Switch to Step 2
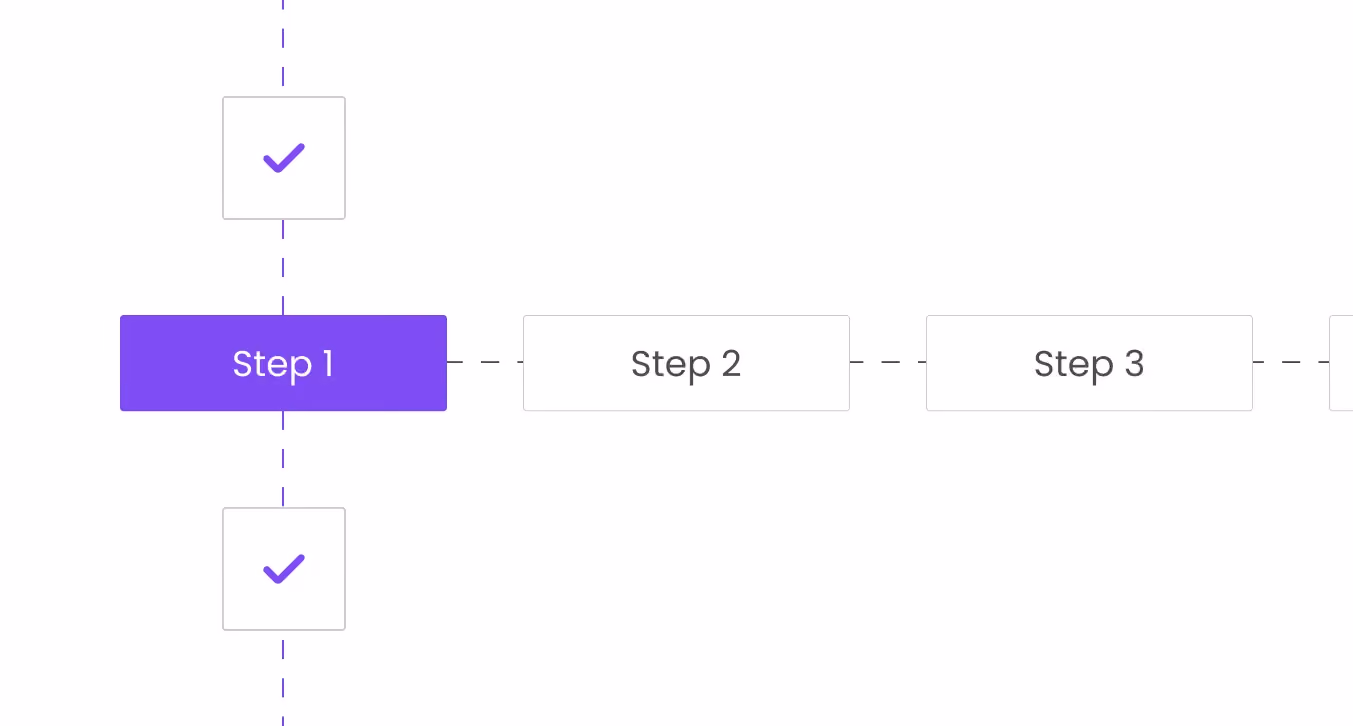1353x726 pixels. click(x=686, y=363)
